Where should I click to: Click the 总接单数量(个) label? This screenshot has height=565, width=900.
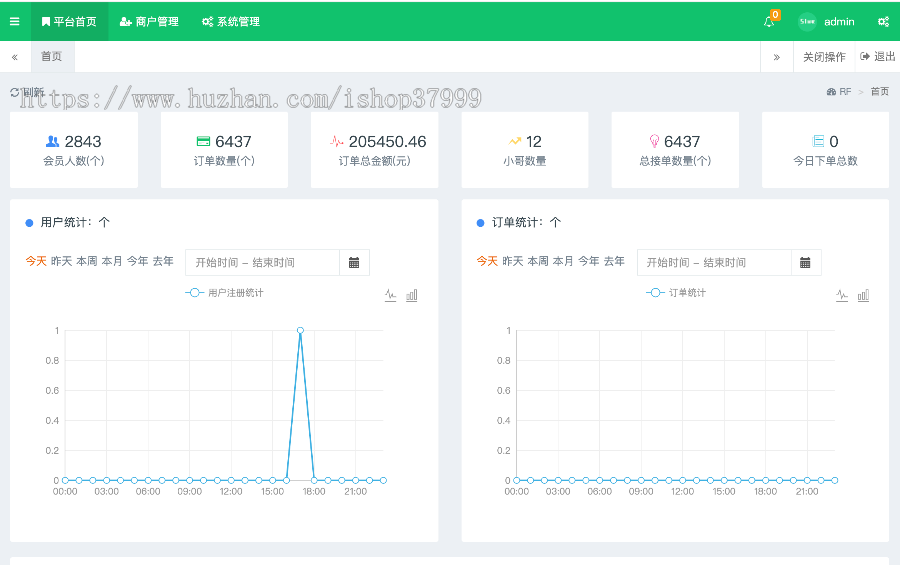pyautogui.click(x=675, y=161)
